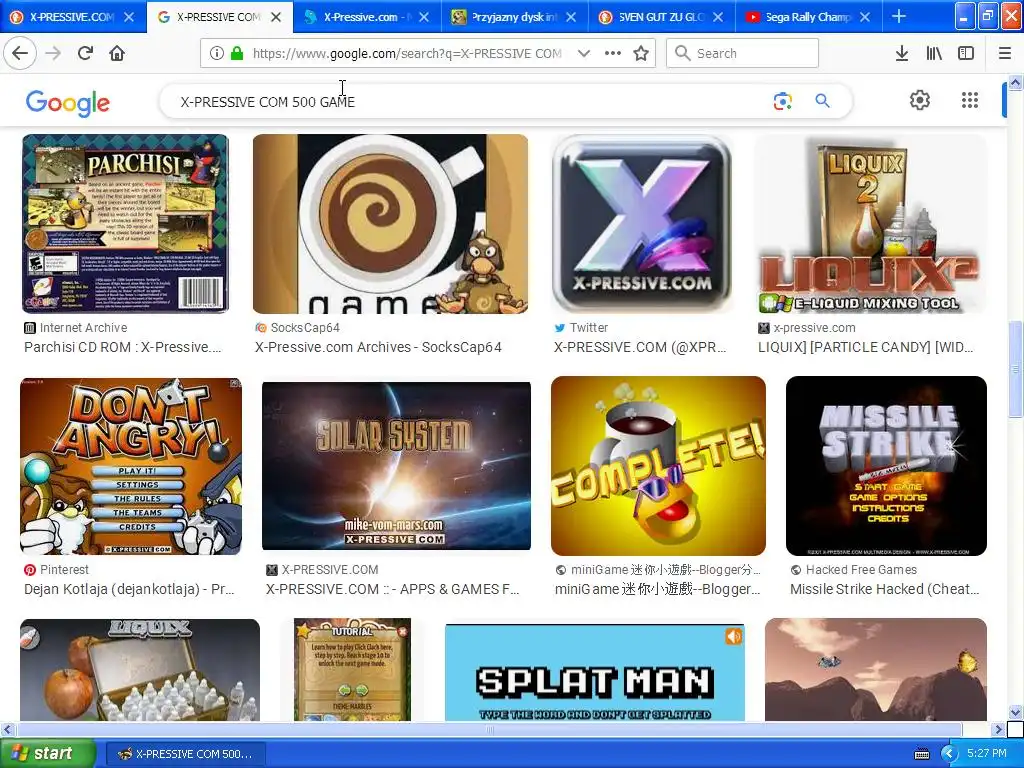Viewport: 1024px width, 768px height.
Task: Close the Przyjazny dysk tab
Action: pyautogui.click(x=571, y=17)
